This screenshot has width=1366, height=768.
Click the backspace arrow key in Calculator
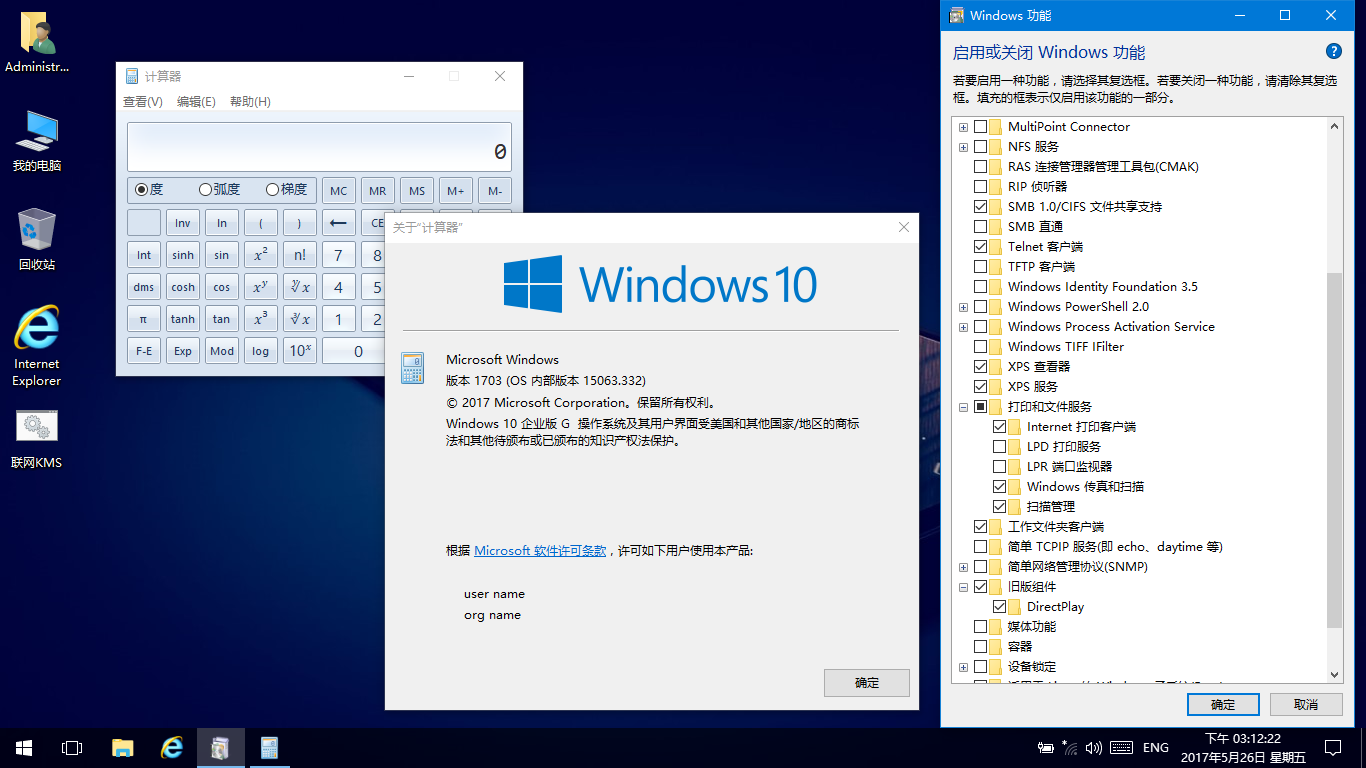coord(339,223)
